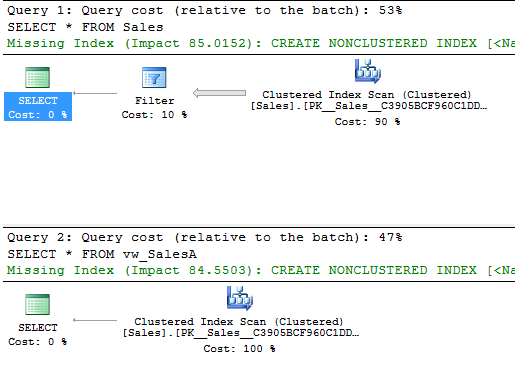515x380 pixels.
Task: Click the Cost: 90 % scan label
Action: [x=367, y=122]
